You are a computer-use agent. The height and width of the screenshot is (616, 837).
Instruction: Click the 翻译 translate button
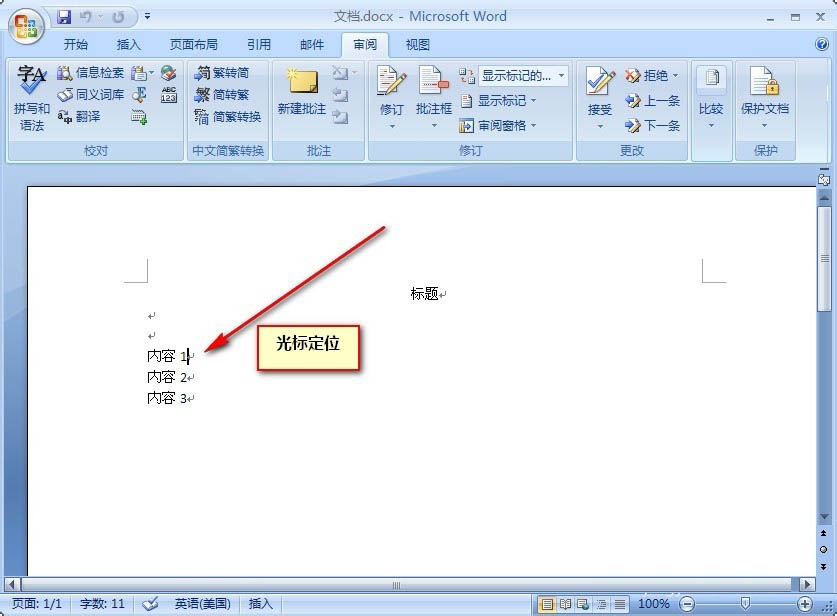click(x=78, y=116)
